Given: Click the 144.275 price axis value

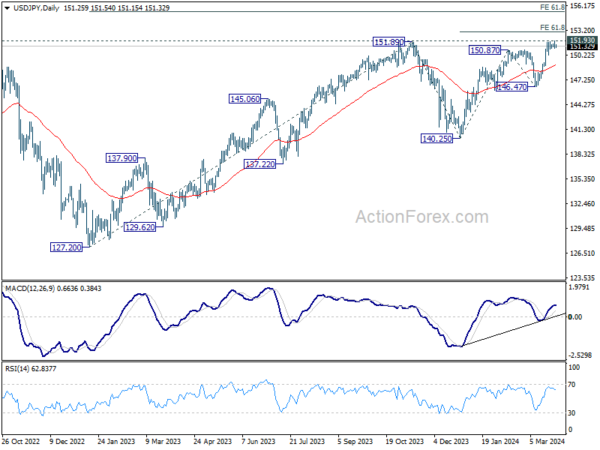Looking at the screenshot, I should [x=582, y=105].
